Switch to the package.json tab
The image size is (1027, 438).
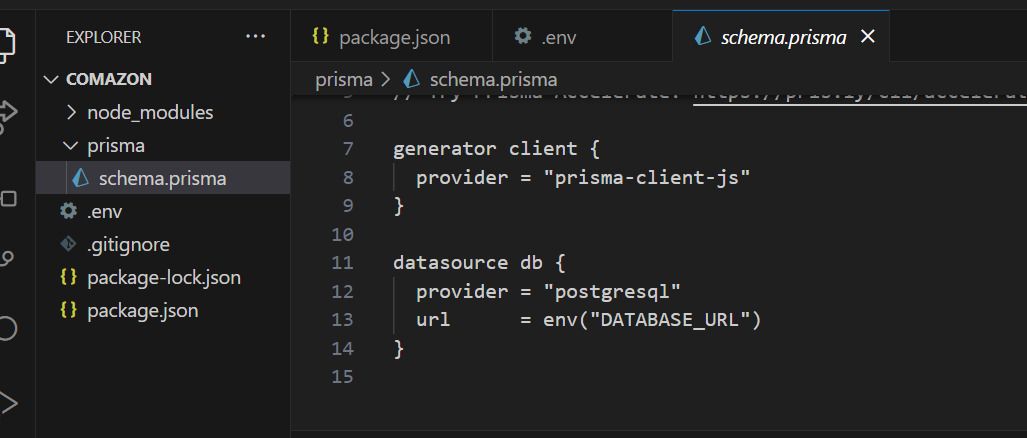(394, 38)
